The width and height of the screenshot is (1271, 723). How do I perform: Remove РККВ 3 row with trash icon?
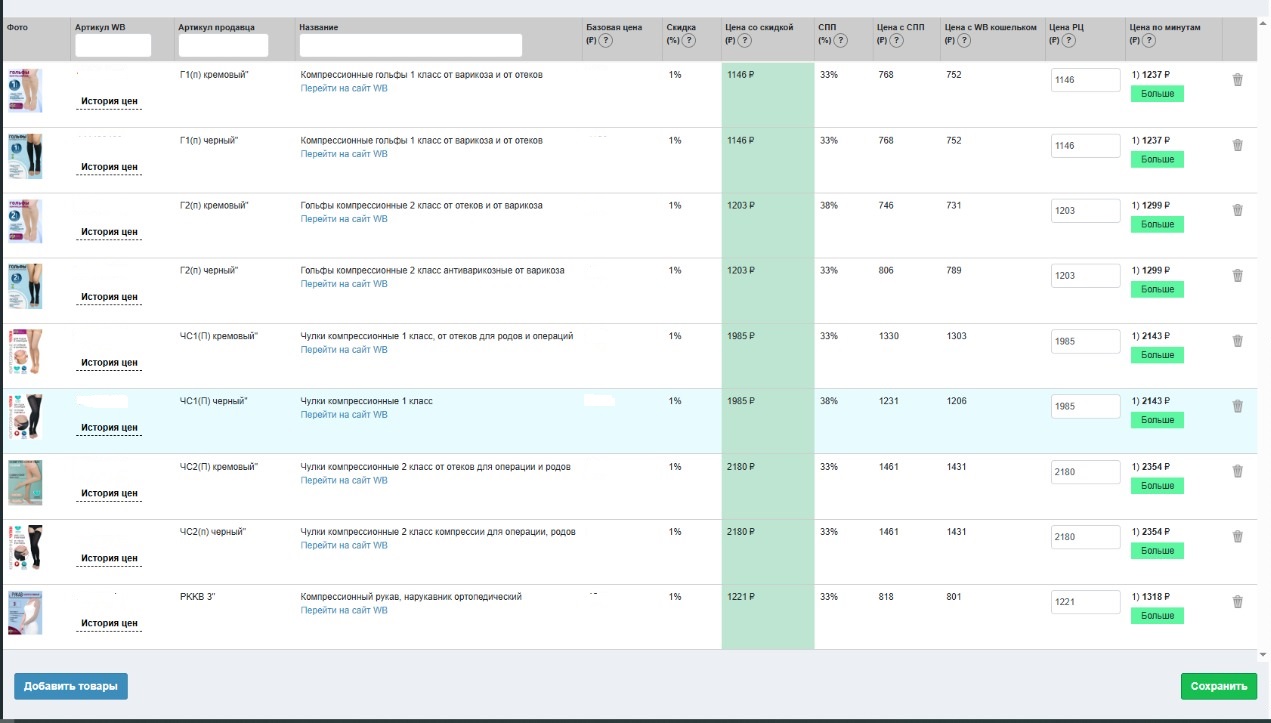coord(1237,602)
